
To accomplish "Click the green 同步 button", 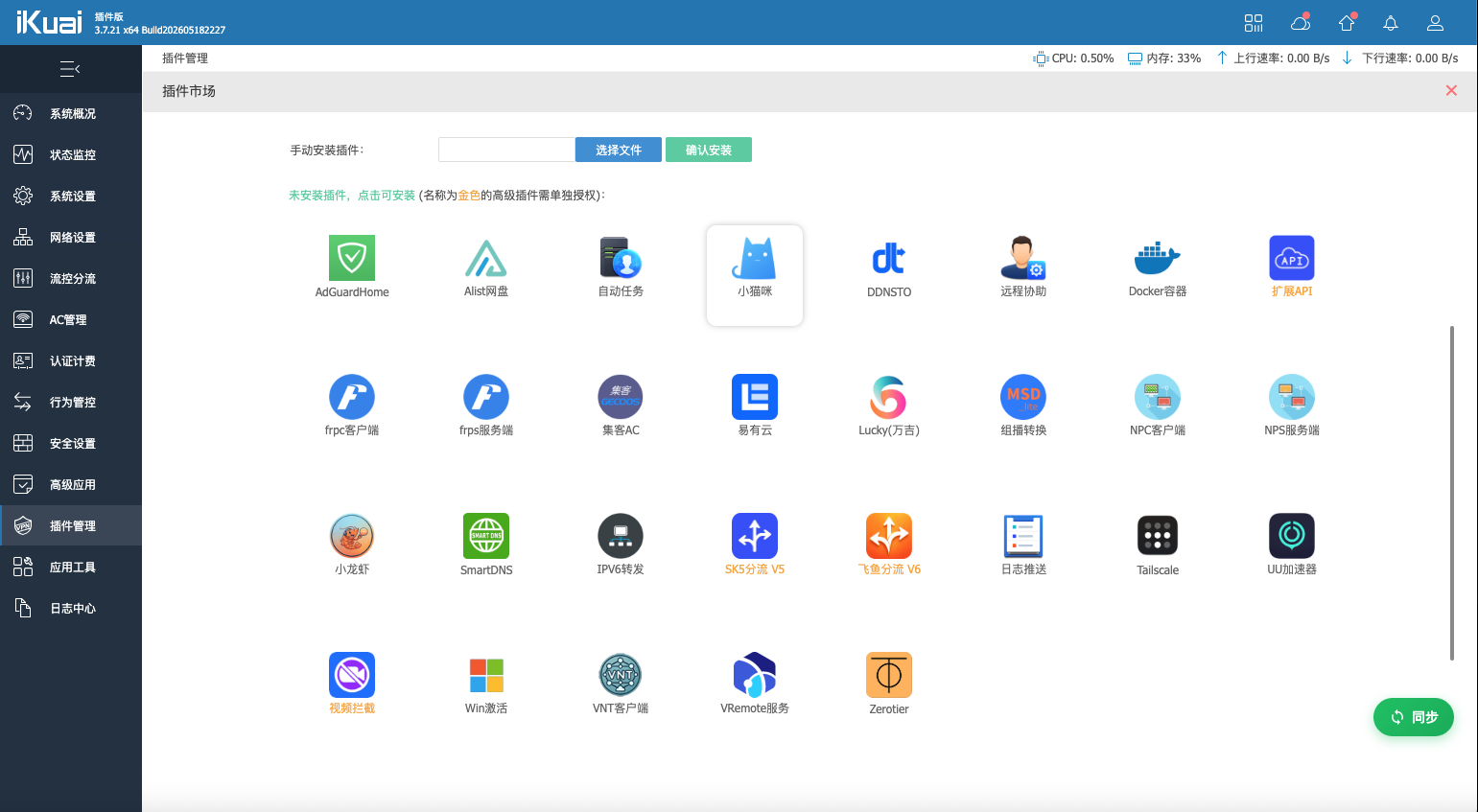I will pos(1414,717).
